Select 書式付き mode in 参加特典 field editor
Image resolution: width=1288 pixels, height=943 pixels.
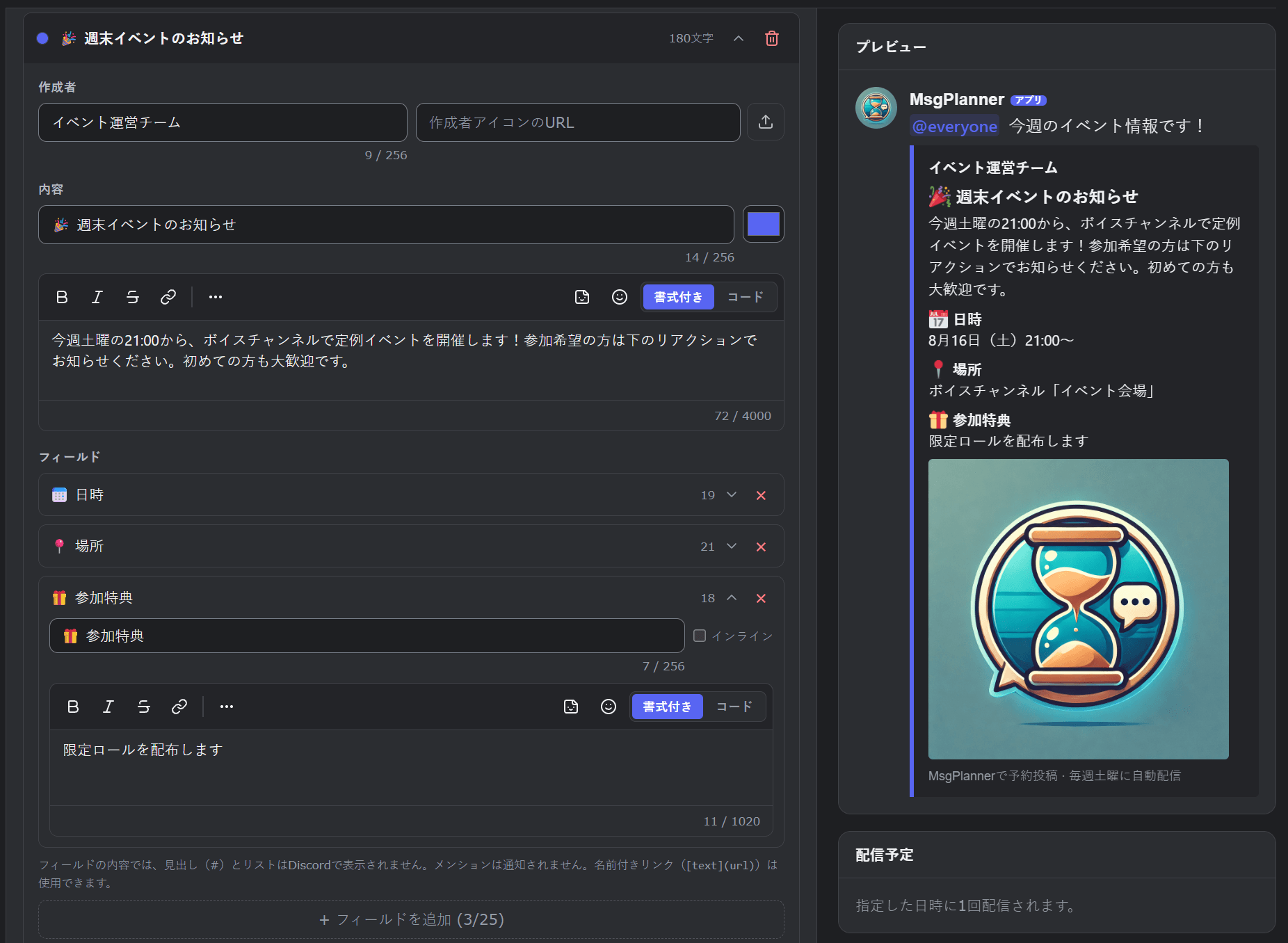(667, 707)
